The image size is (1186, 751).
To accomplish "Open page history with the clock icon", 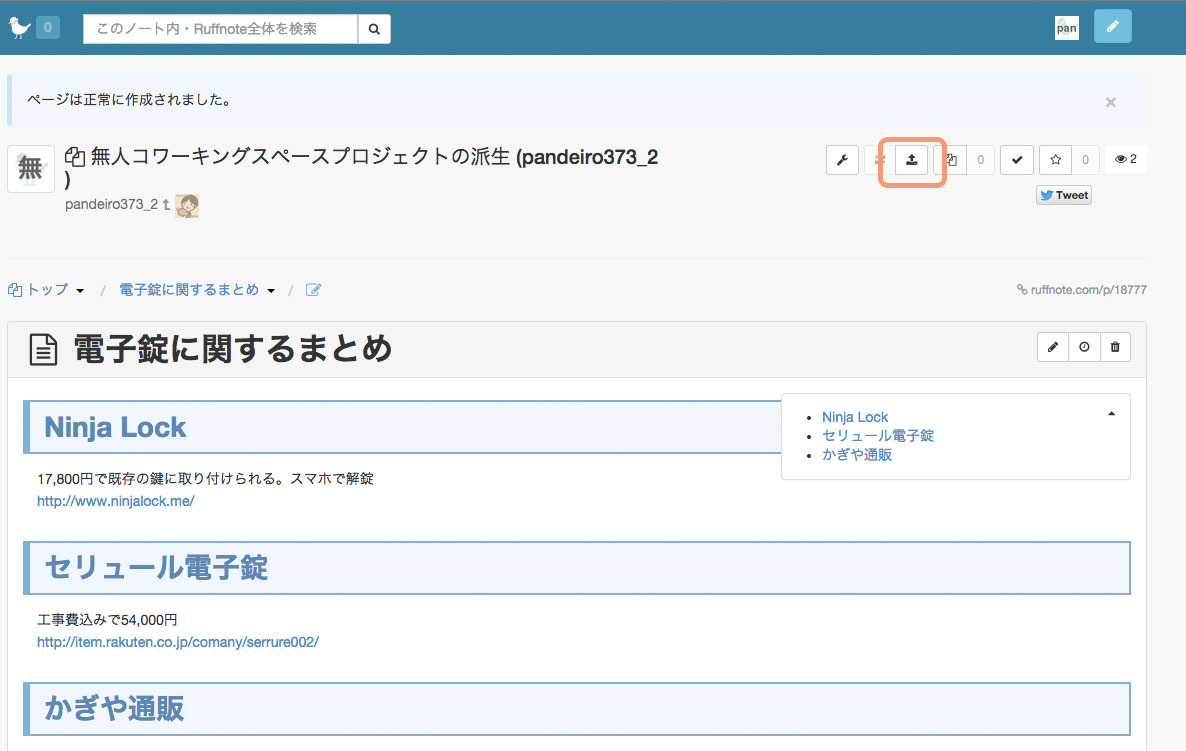I will point(1084,347).
